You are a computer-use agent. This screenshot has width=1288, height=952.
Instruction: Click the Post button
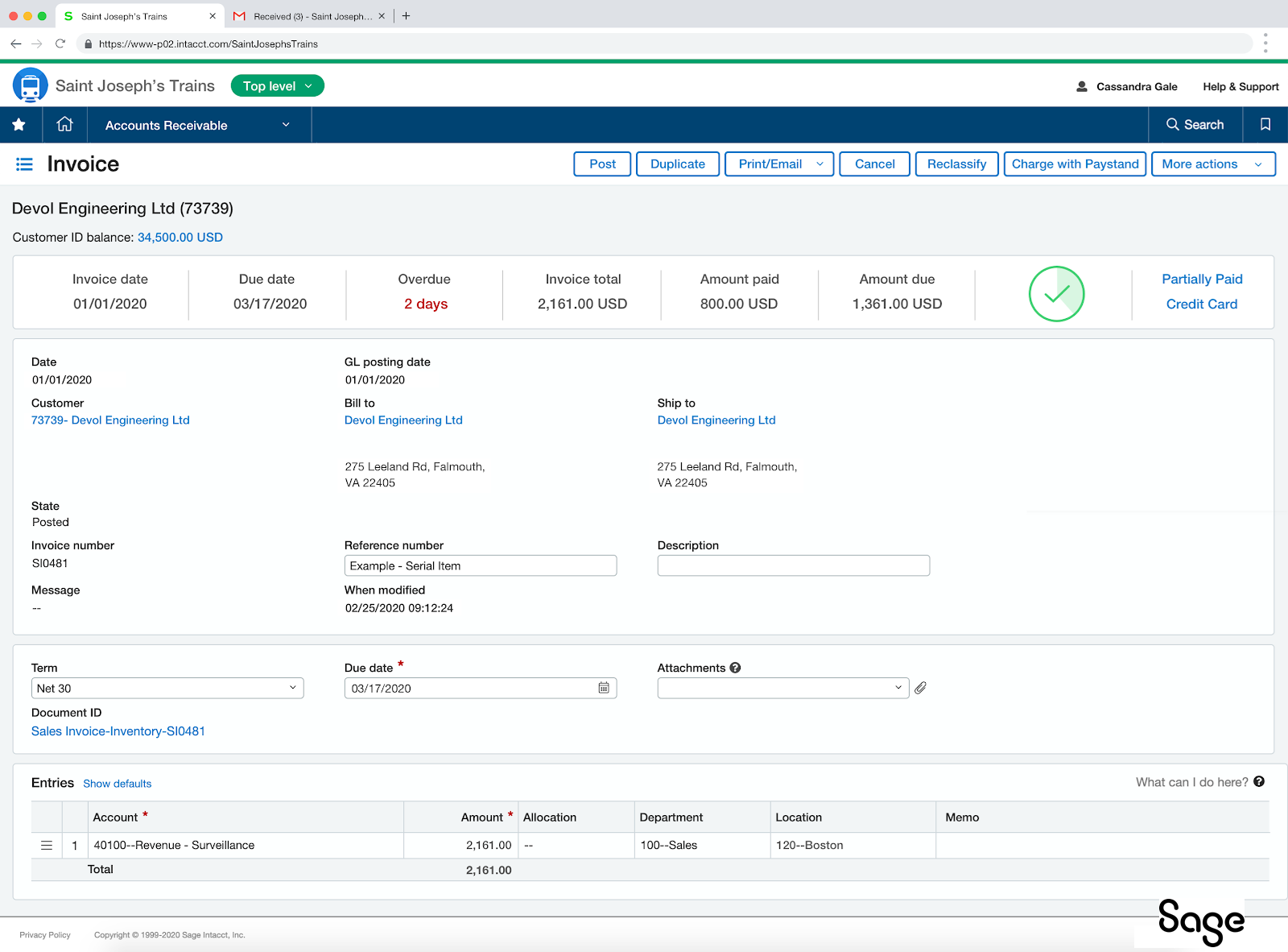pos(602,164)
